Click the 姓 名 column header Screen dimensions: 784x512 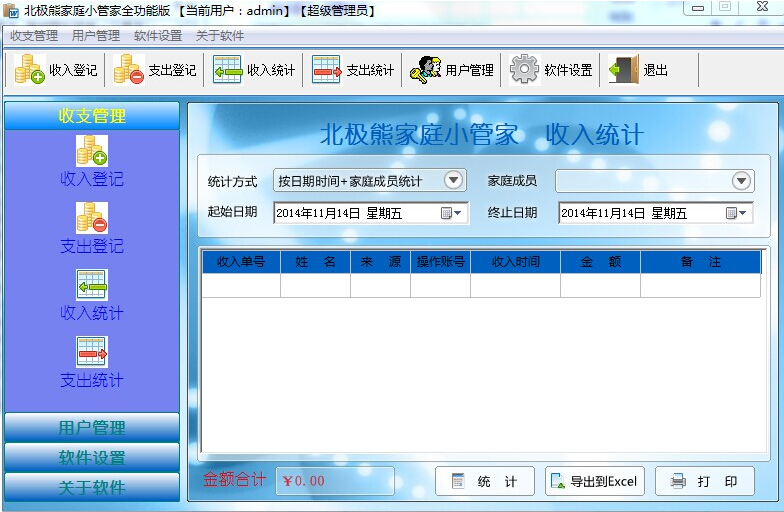tap(316, 262)
